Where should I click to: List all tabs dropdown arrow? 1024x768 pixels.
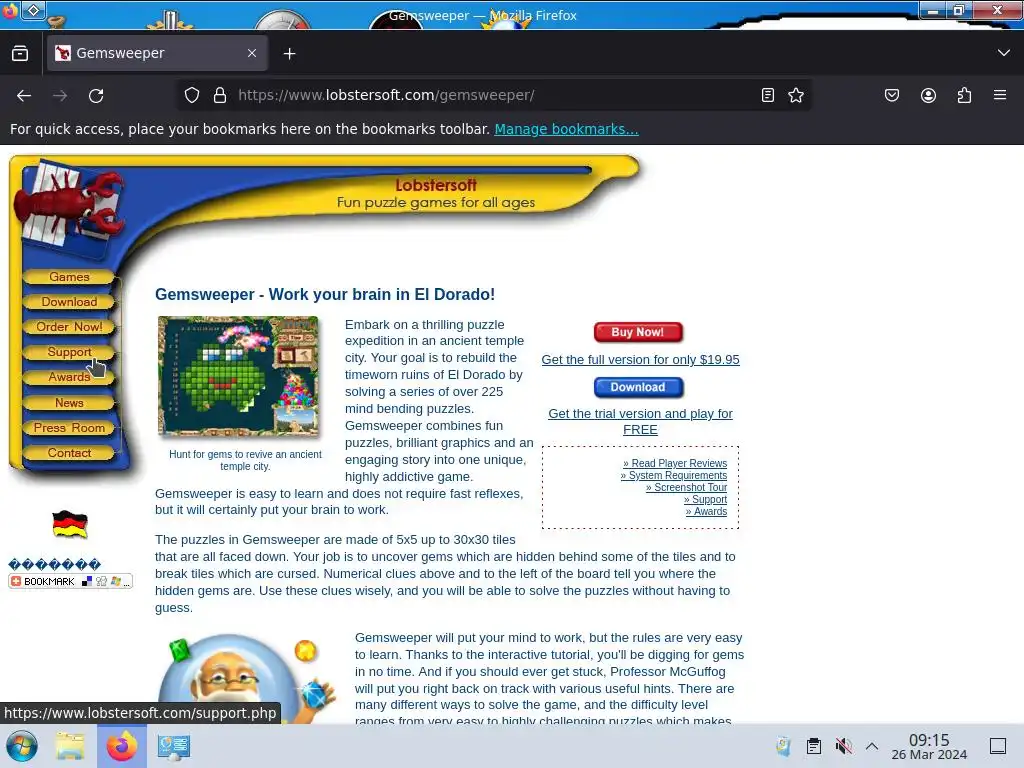(x=1004, y=53)
